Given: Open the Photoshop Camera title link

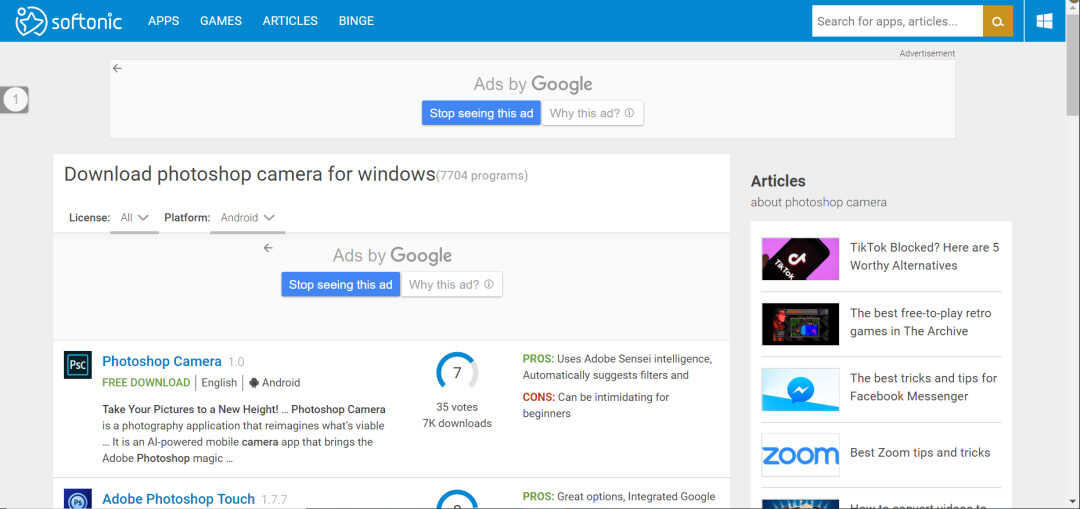Looking at the screenshot, I should (x=162, y=362).
